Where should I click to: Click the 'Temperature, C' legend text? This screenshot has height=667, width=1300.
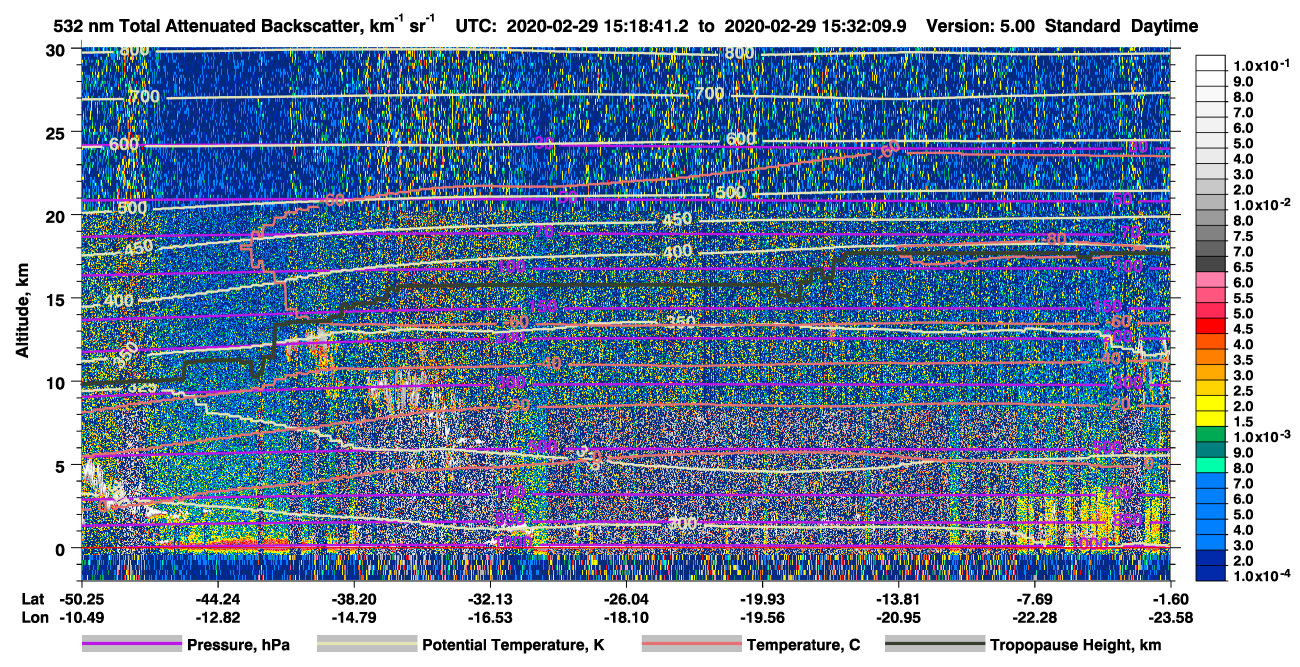pos(803,645)
